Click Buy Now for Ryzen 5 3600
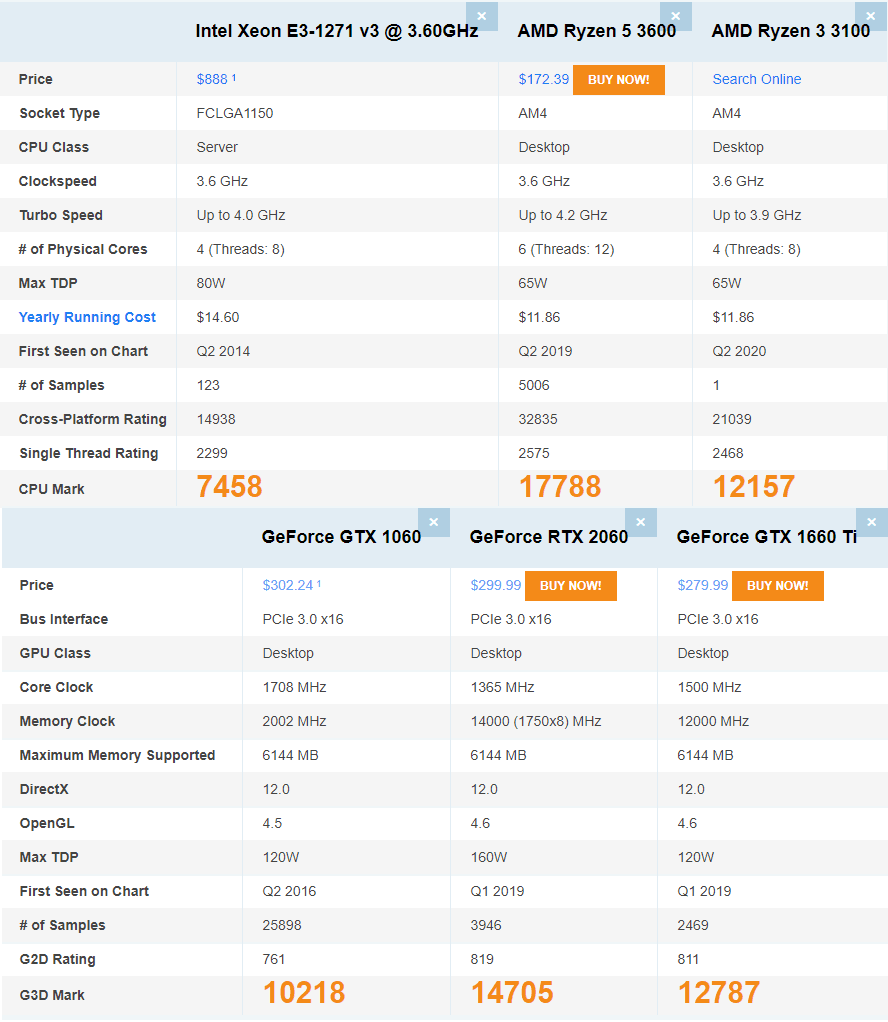Image resolution: width=888 pixels, height=1022 pixels. 619,80
